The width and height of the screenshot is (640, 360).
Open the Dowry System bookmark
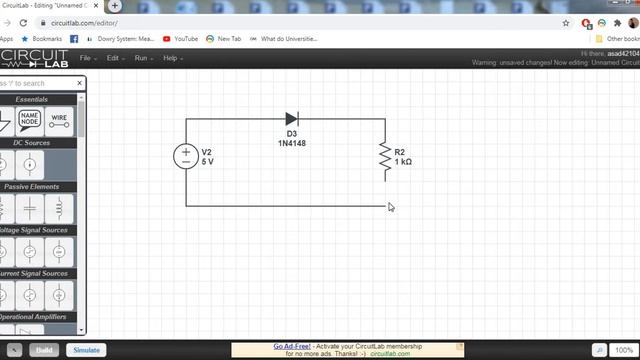coord(120,39)
